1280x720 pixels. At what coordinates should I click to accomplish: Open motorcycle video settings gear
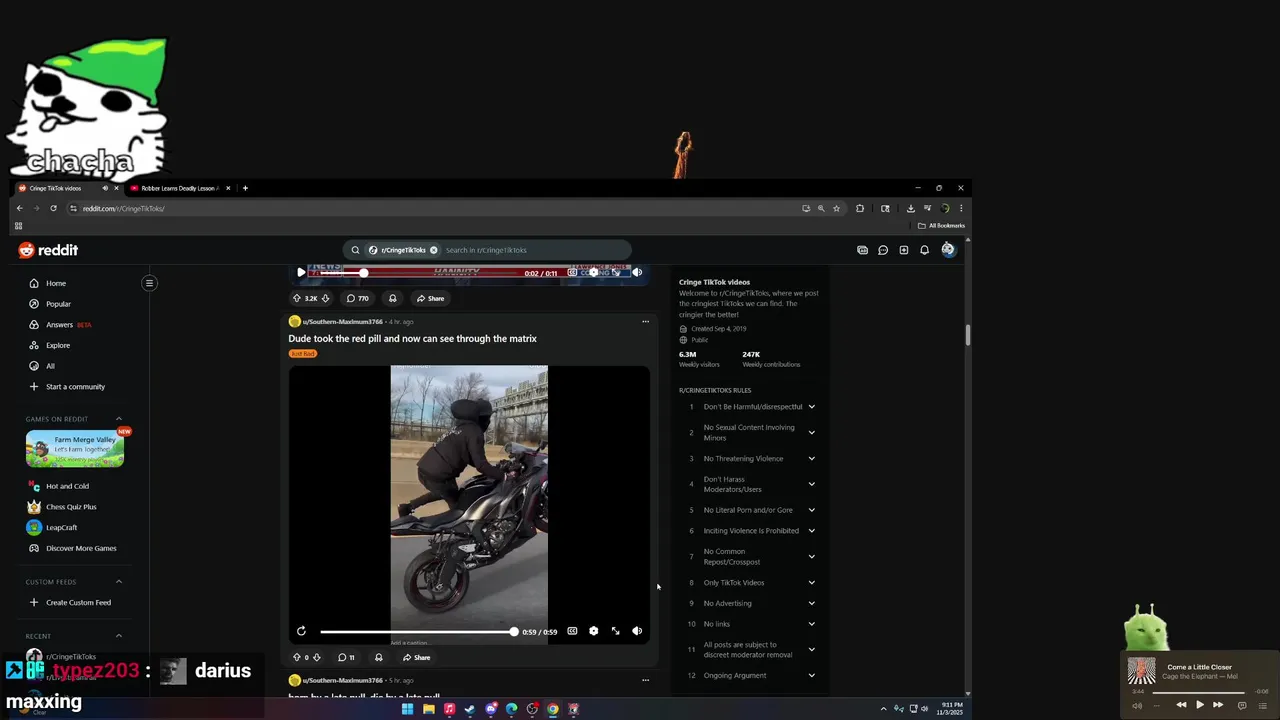593,631
